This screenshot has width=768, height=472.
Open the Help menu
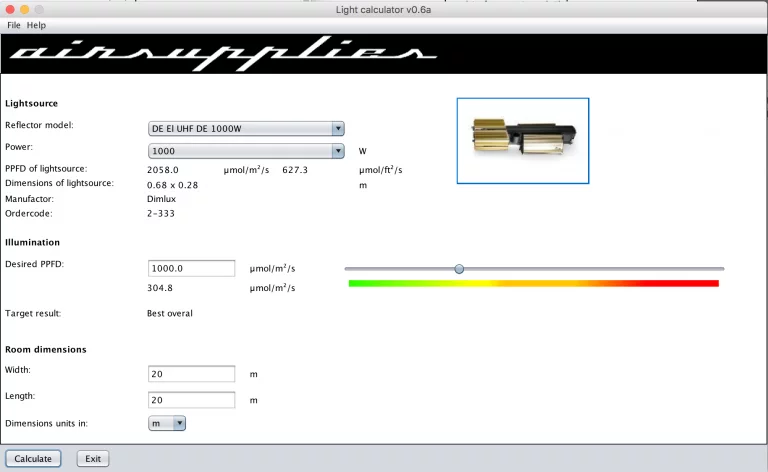pos(37,24)
